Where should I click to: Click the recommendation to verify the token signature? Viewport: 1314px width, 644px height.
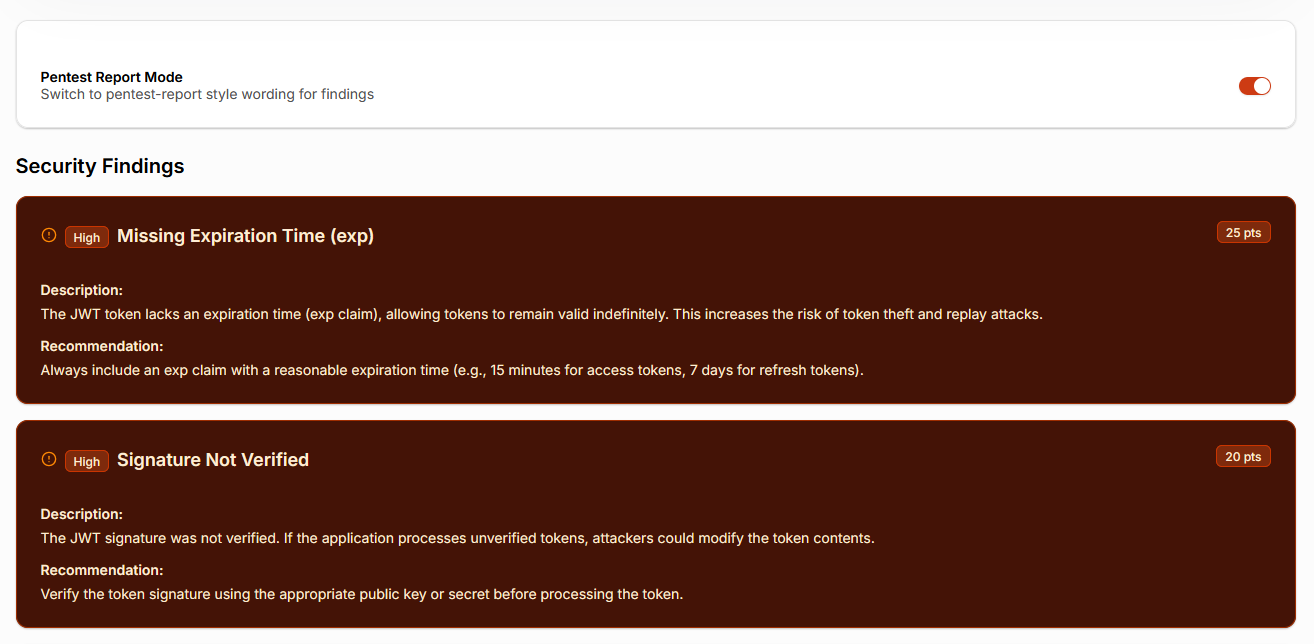click(361, 594)
